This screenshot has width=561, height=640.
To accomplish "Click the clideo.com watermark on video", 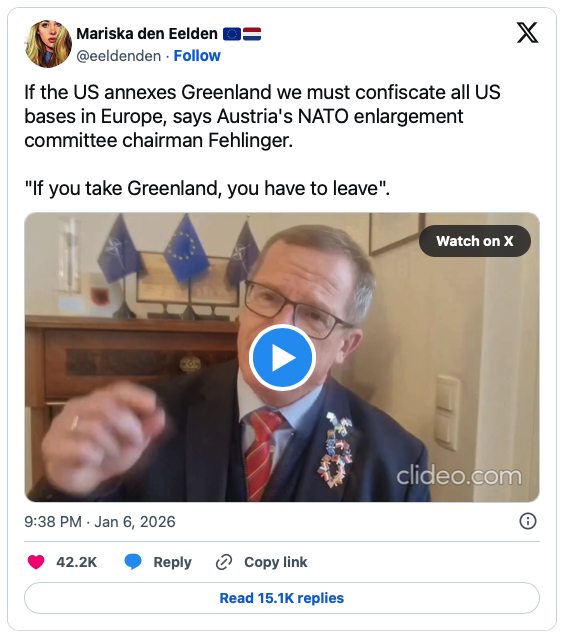I will coord(459,476).
